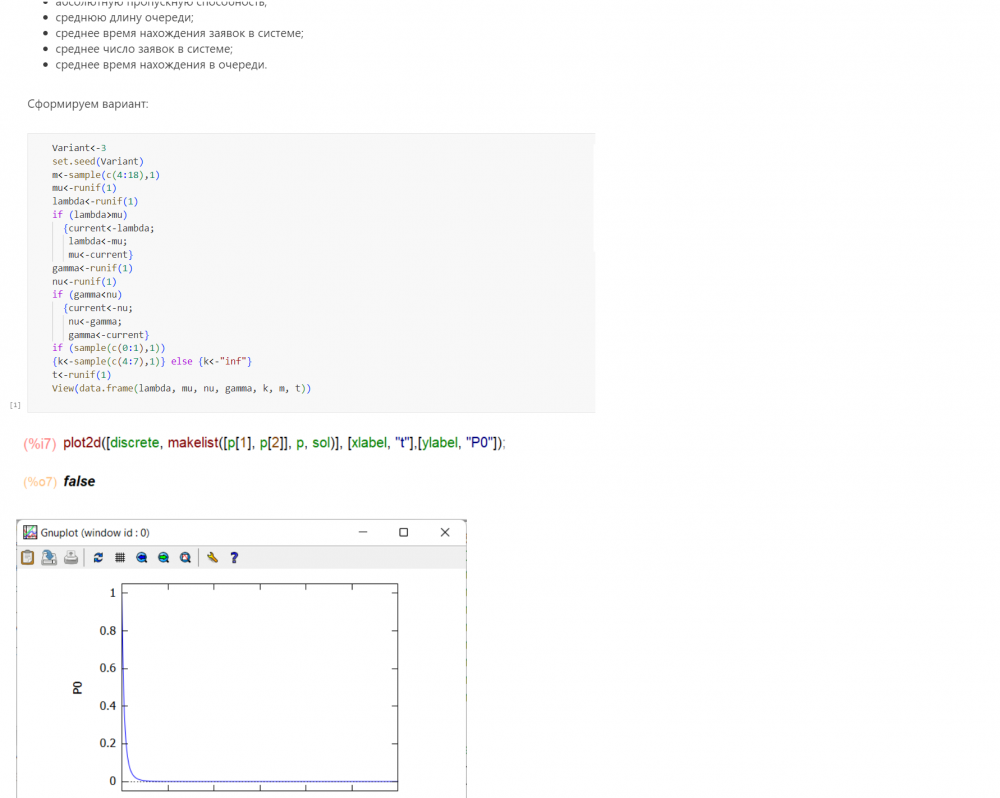Click the [1] cell number label
Screen dimensions: 1000x798
point(15,405)
